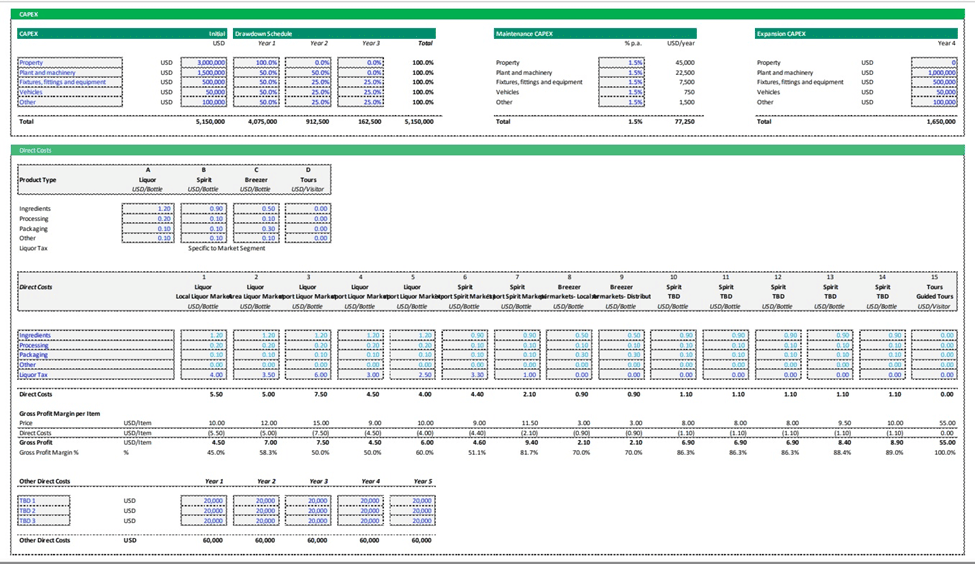
Task: Click Gross Profit Margin 81.7%
Action: tap(529, 453)
